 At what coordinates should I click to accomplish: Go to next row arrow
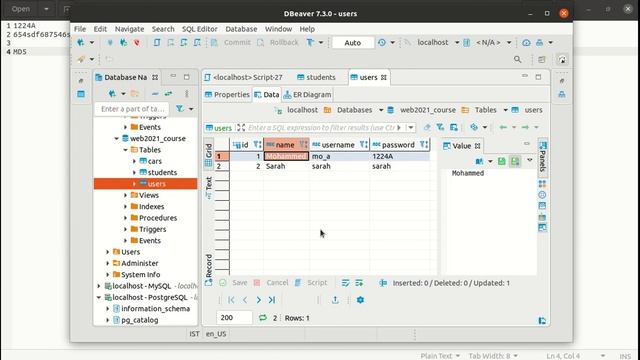258,300
